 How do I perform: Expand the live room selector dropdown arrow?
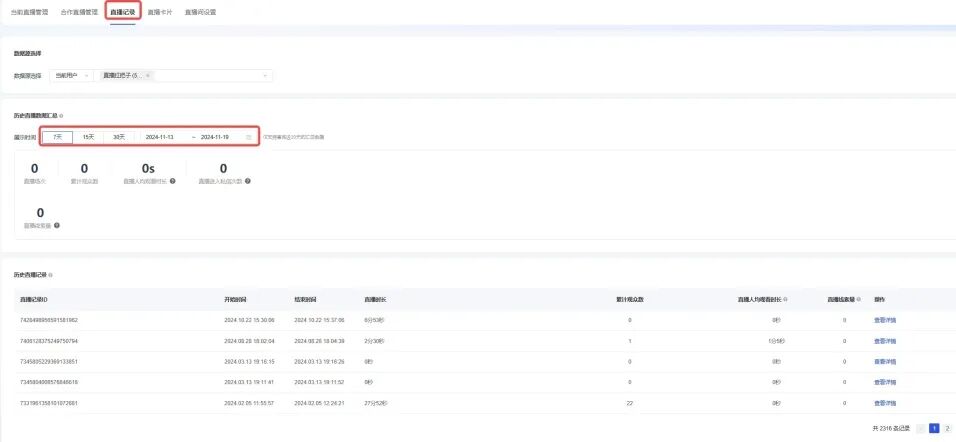pyautogui.click(x=266, y=75)
